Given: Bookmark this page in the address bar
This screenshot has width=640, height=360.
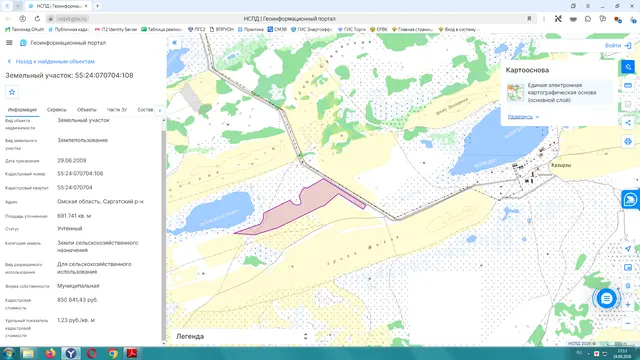Looking at the screenshot, I should click(529, 19).
